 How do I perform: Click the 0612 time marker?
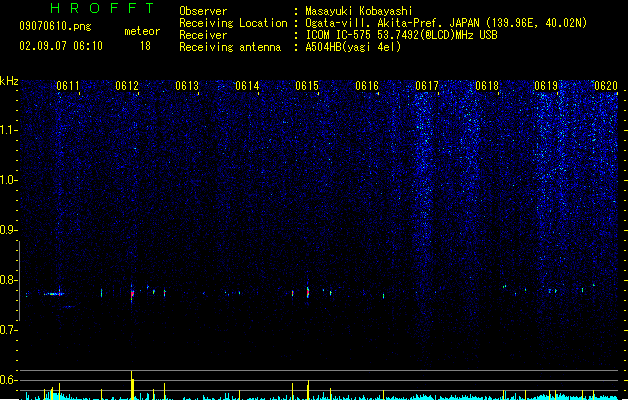click(127, 86)
